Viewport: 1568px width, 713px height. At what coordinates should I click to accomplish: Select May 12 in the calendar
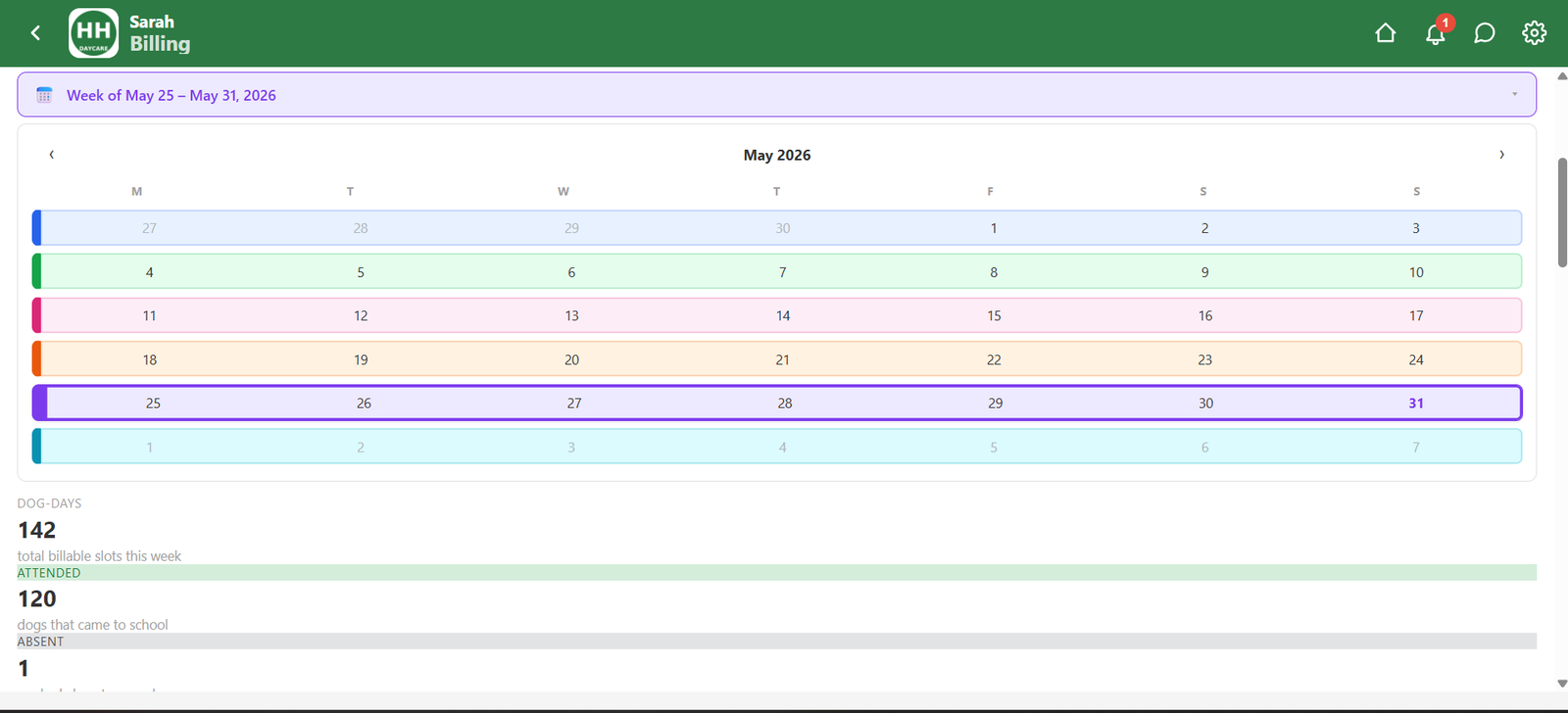(x=361, y=315)
